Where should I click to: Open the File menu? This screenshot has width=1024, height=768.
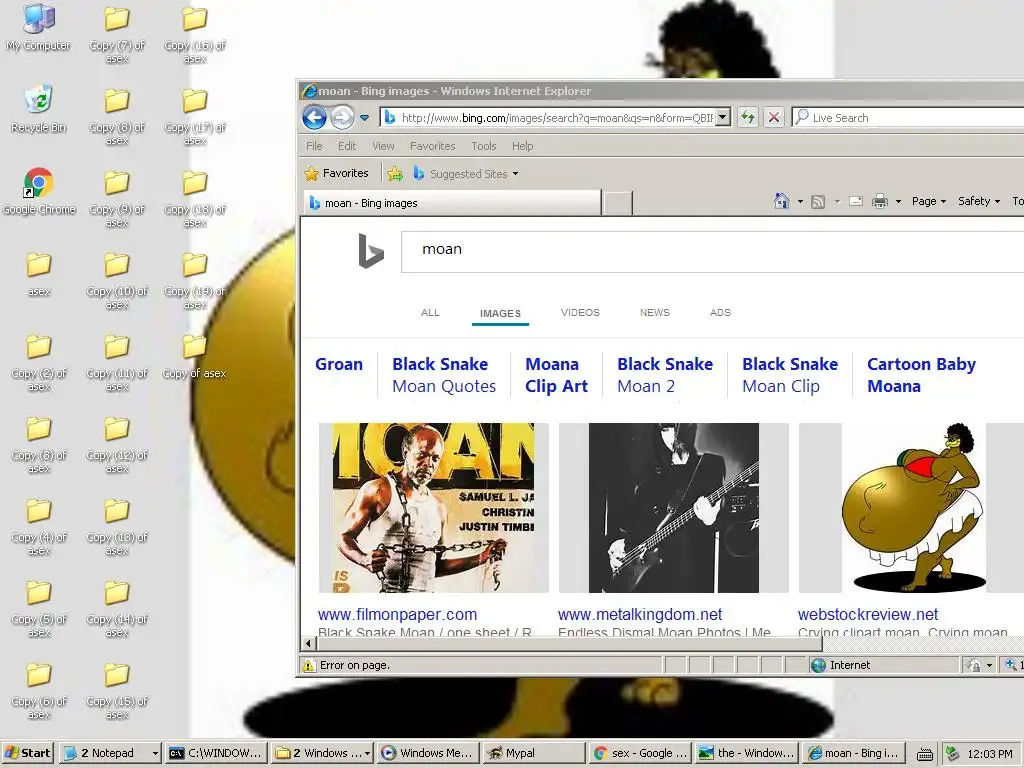point(314,146)
